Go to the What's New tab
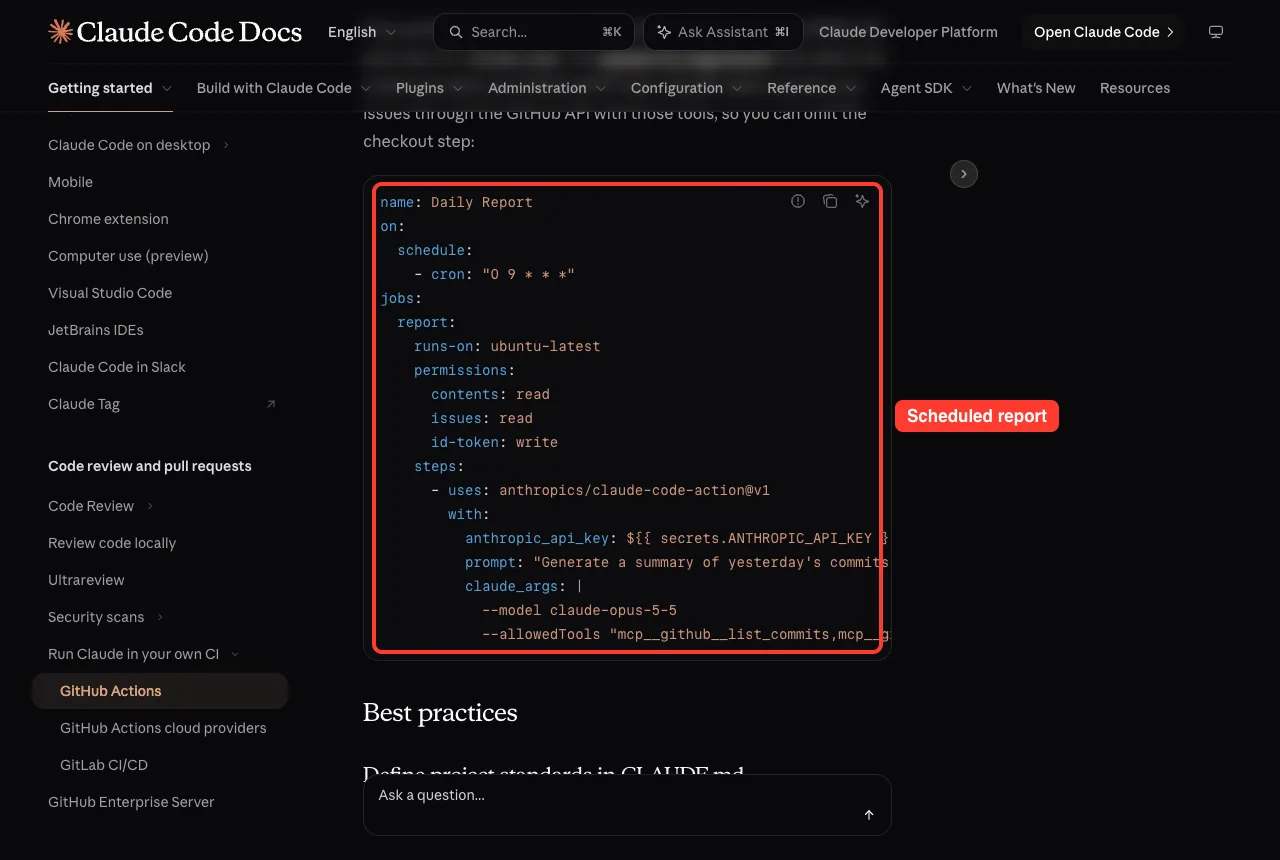 coord(1036,88)
